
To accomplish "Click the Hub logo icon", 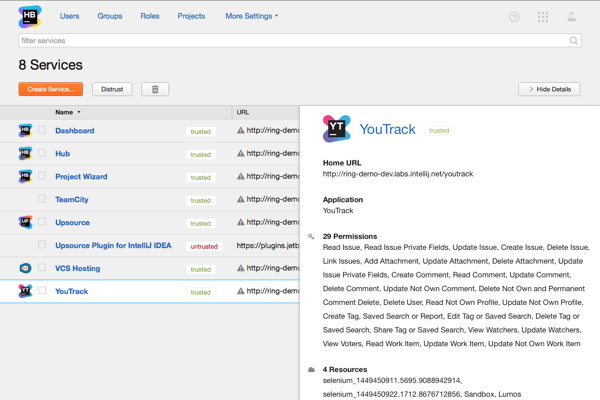I will [29, 16].
